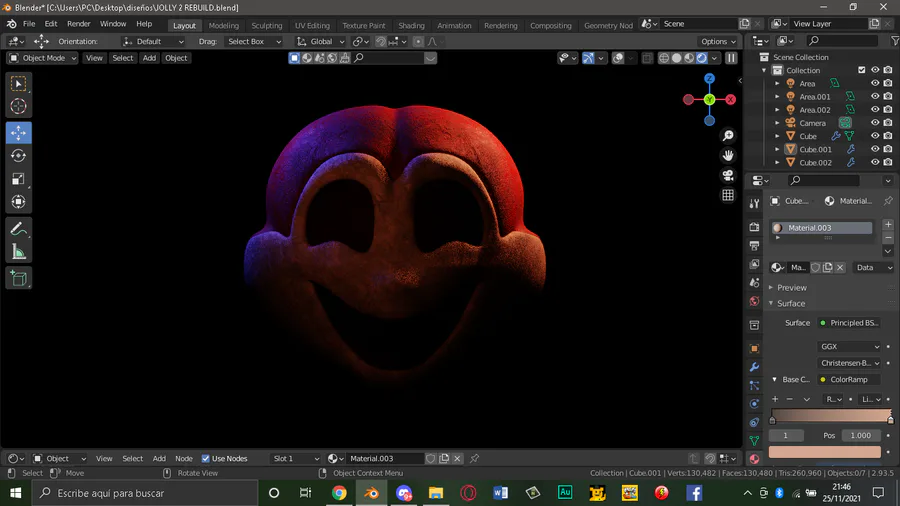The height and width of the screenshot is (506, 900).
Task: Click the peach color stop swatch
Action: [x=824, y=452]
